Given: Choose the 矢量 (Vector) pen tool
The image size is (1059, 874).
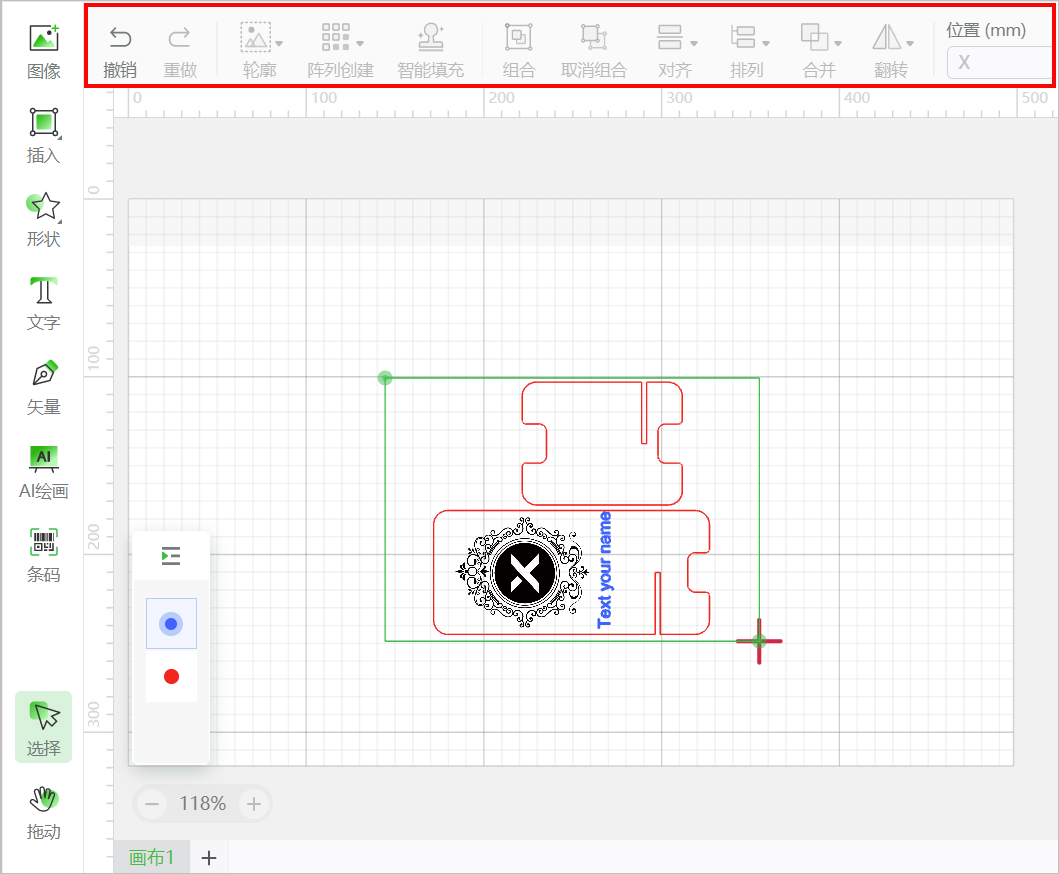Looking at the screenshot, I should point(44,387).
